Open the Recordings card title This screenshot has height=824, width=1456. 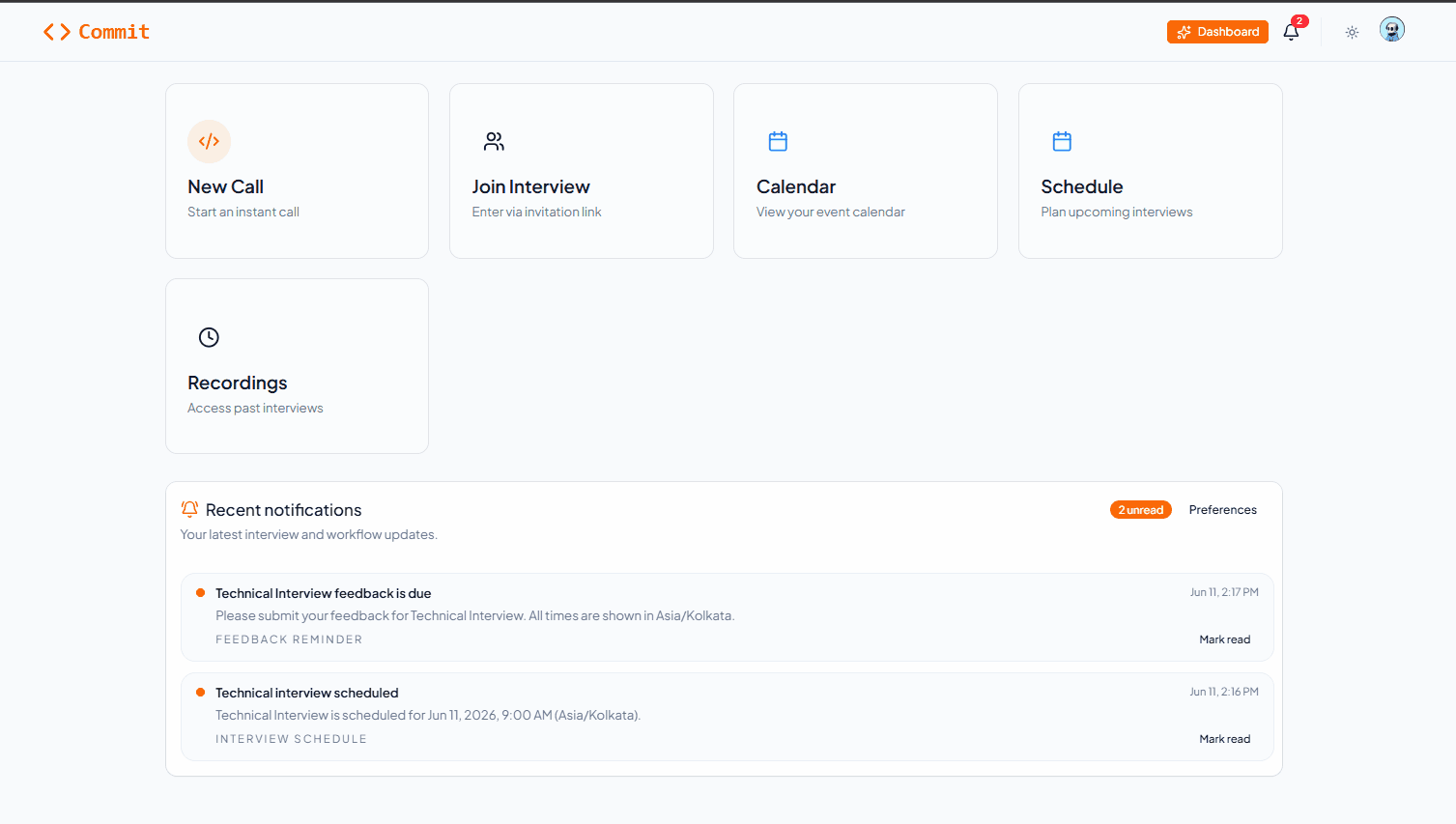(238, 383)
